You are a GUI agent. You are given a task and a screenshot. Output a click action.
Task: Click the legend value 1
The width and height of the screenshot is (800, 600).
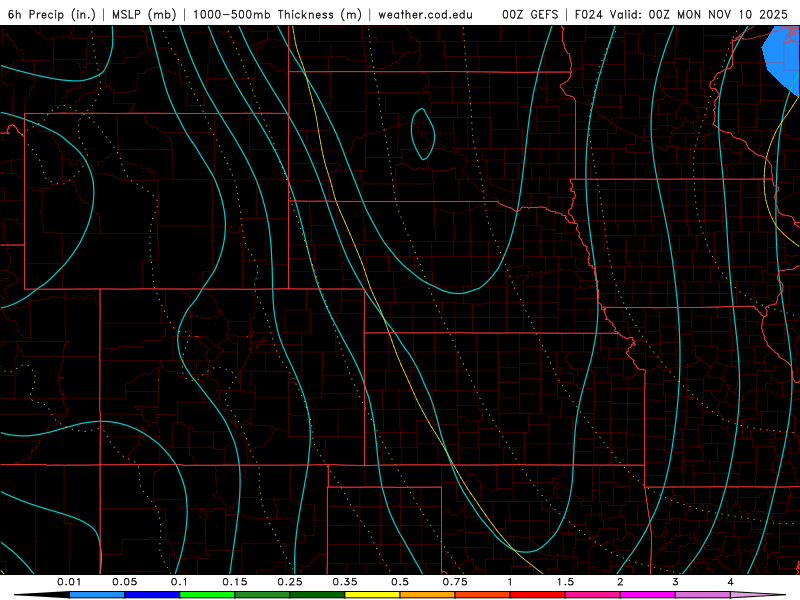510,582
